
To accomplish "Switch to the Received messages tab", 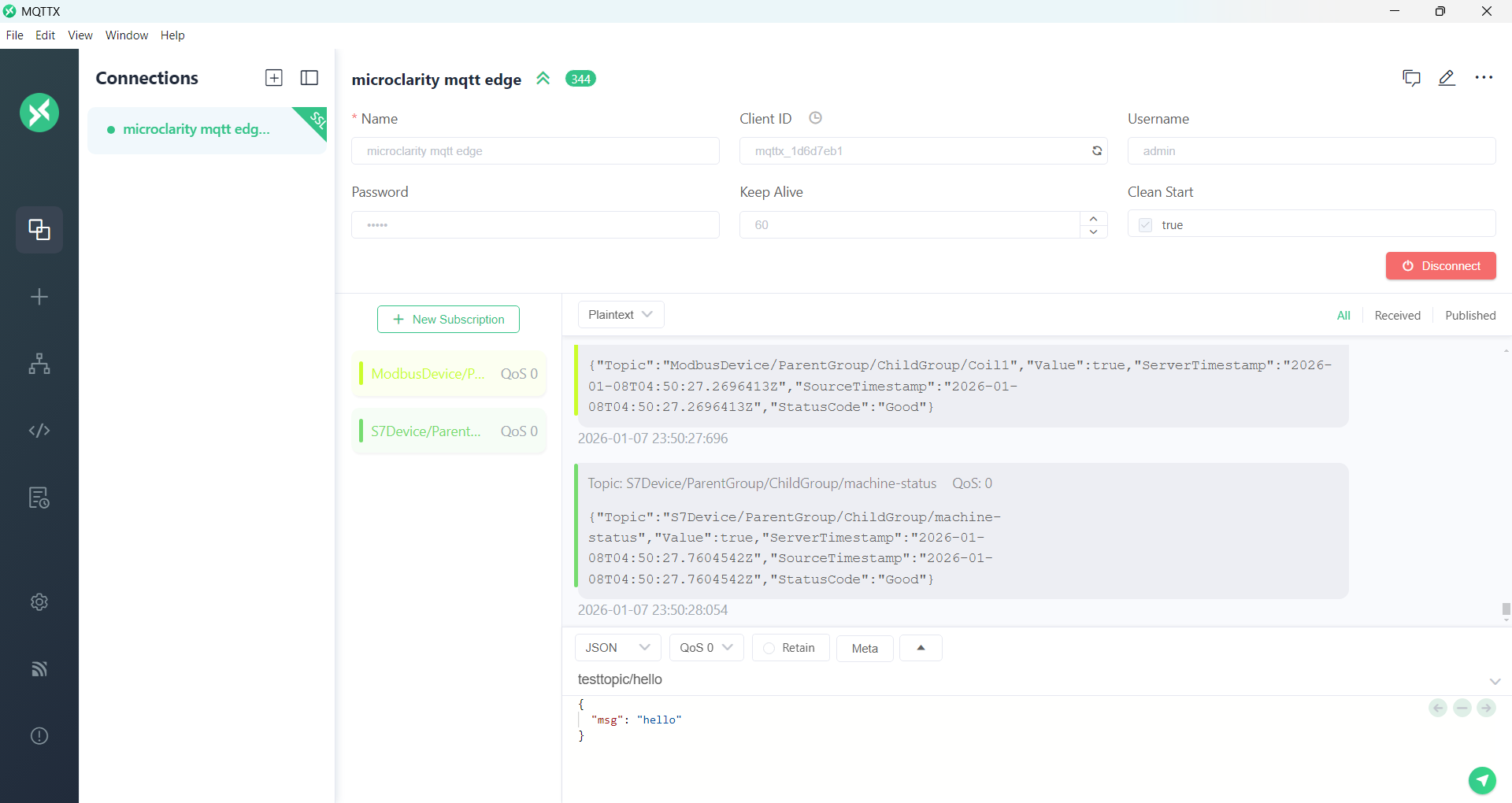I will pyautogui.click(x=1398, y=315).
